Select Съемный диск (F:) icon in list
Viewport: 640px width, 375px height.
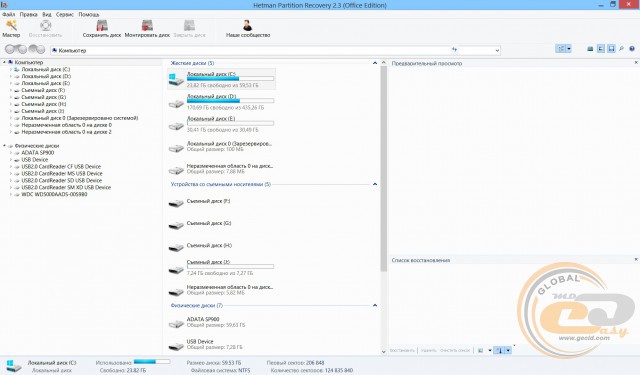[x=176, y=203]
